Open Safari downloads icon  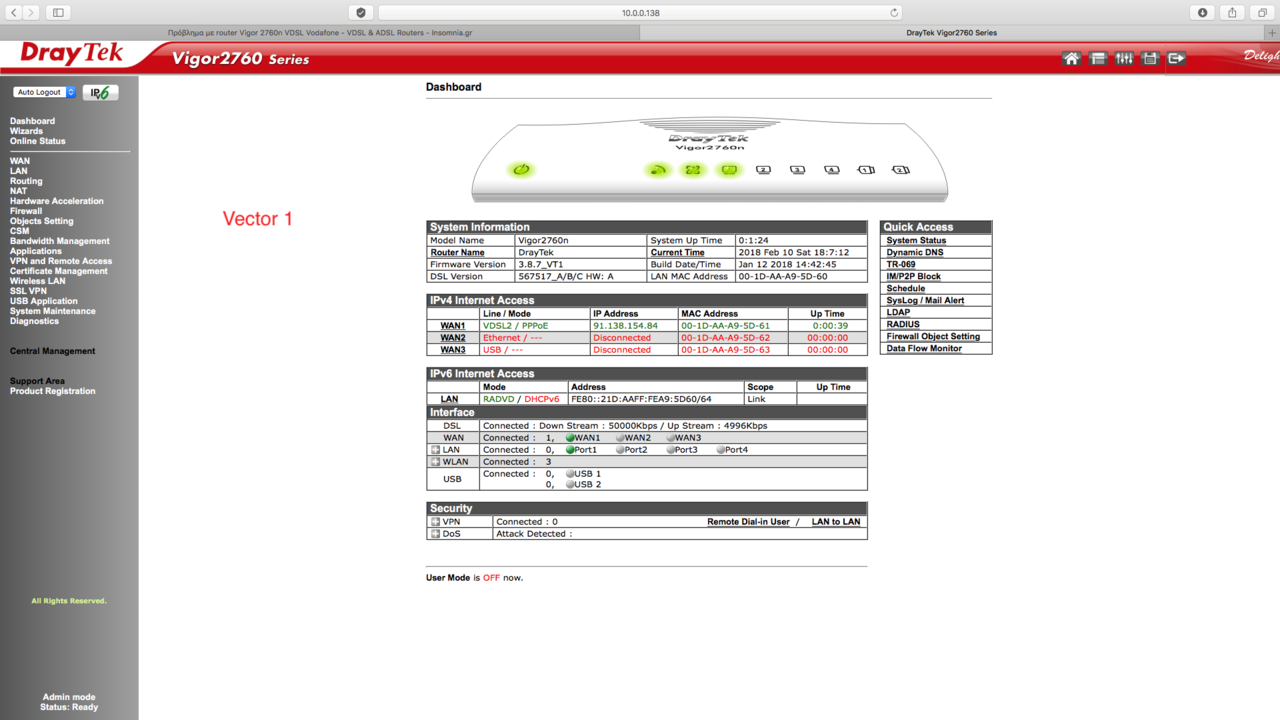click(x=1203, y=12)
